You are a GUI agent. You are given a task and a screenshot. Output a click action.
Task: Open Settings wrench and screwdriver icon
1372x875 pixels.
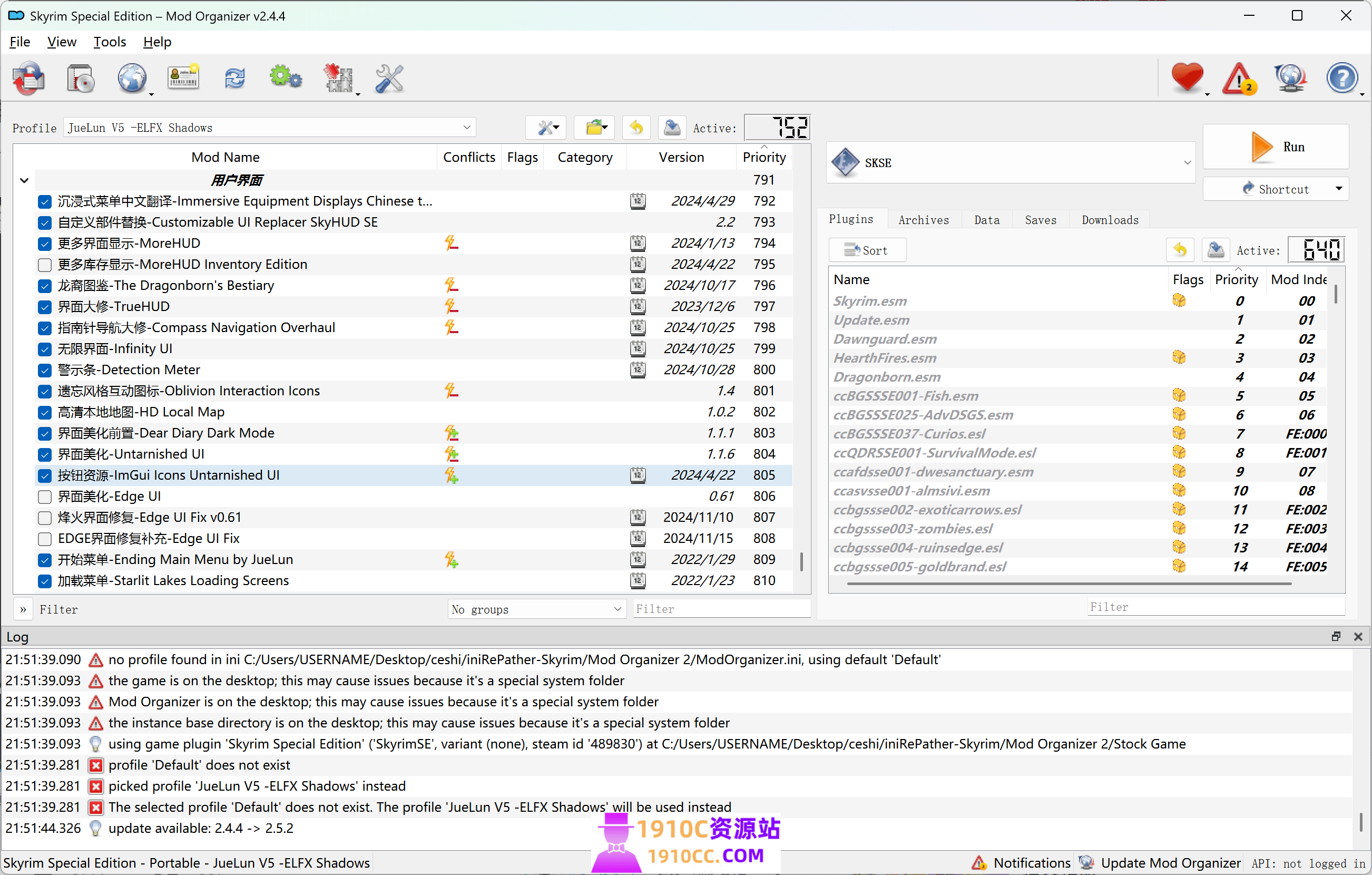coord(389,78)
